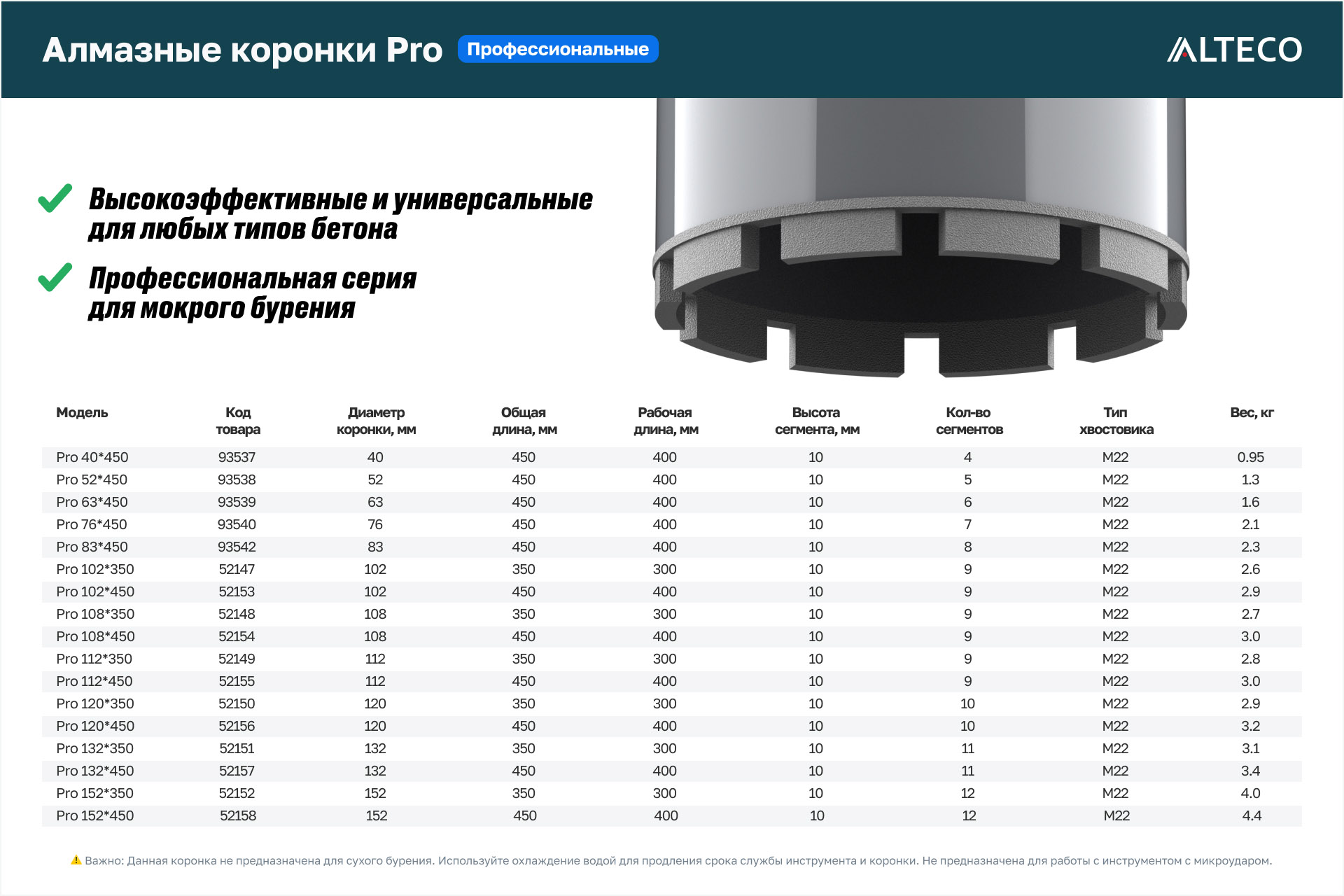1344x896 pixels.
Task: Click the Тип хвостовика header
Action: point(1116,421)
